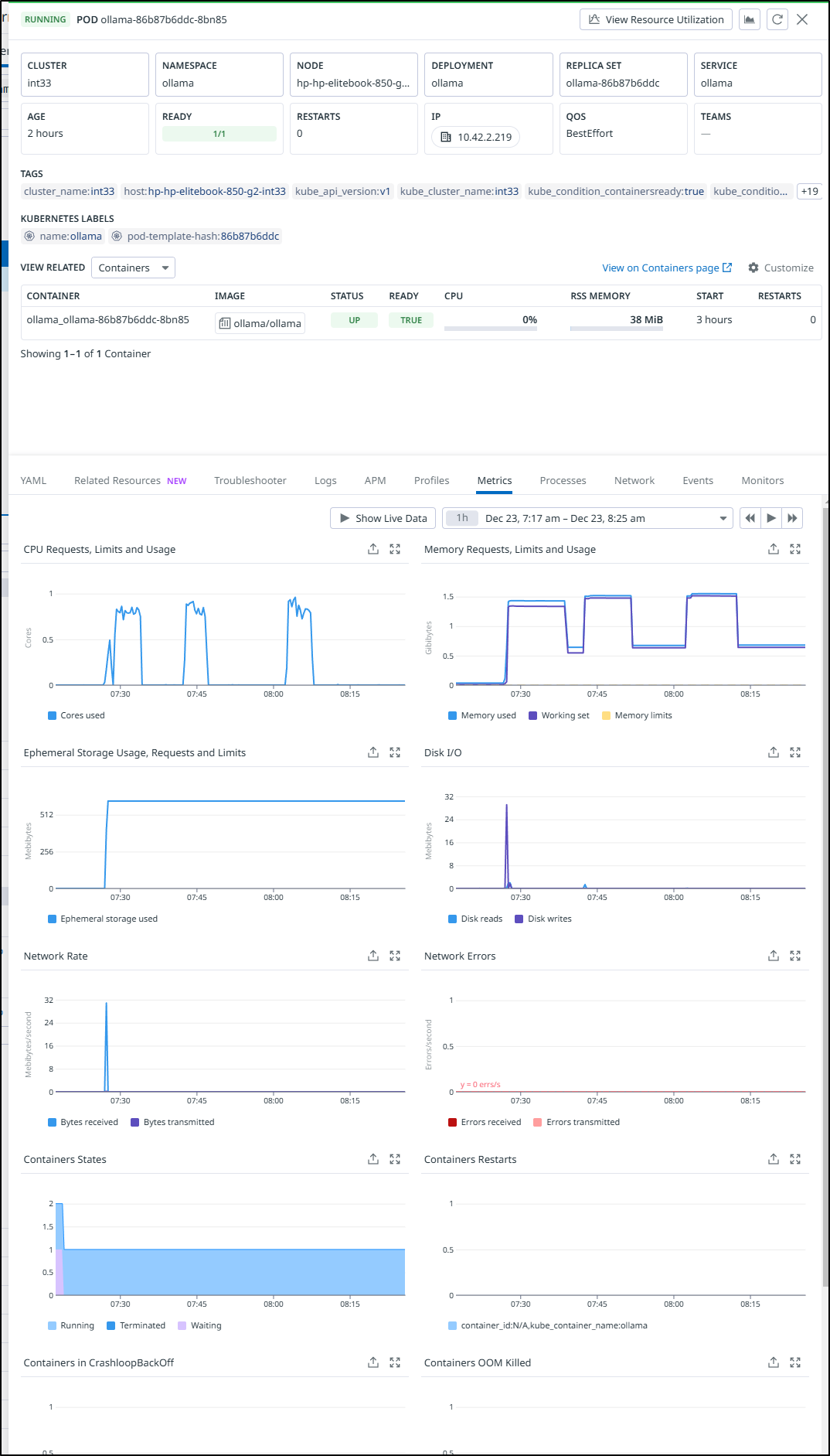Go to the Logs tab

coord(325,480)
